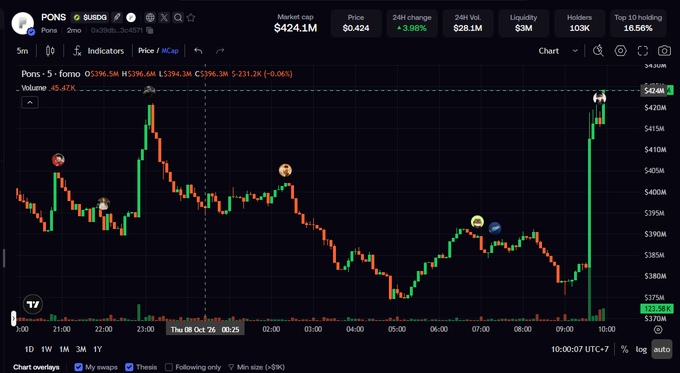Take a chart snapshot with camera icon
This screenshot has width=680, height=373.
click(x=664, y=51)
